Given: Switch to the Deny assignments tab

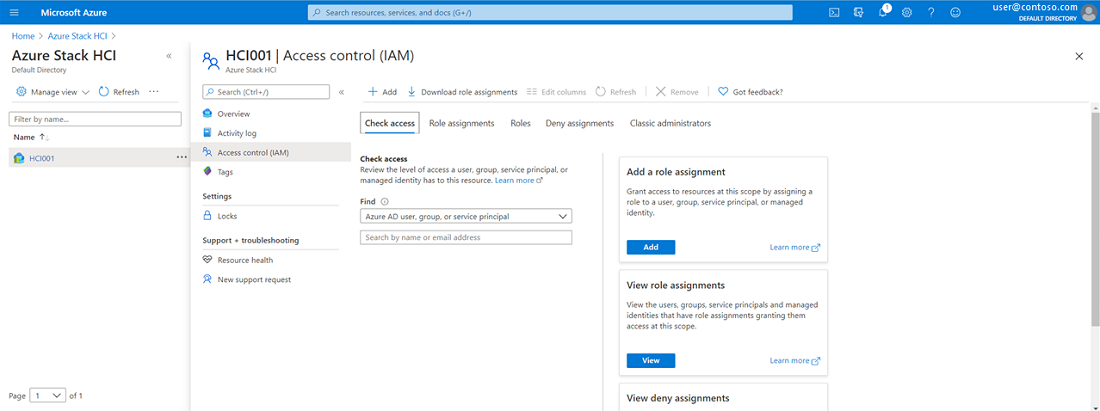Looking at the screenshot, I should (579, 123).
